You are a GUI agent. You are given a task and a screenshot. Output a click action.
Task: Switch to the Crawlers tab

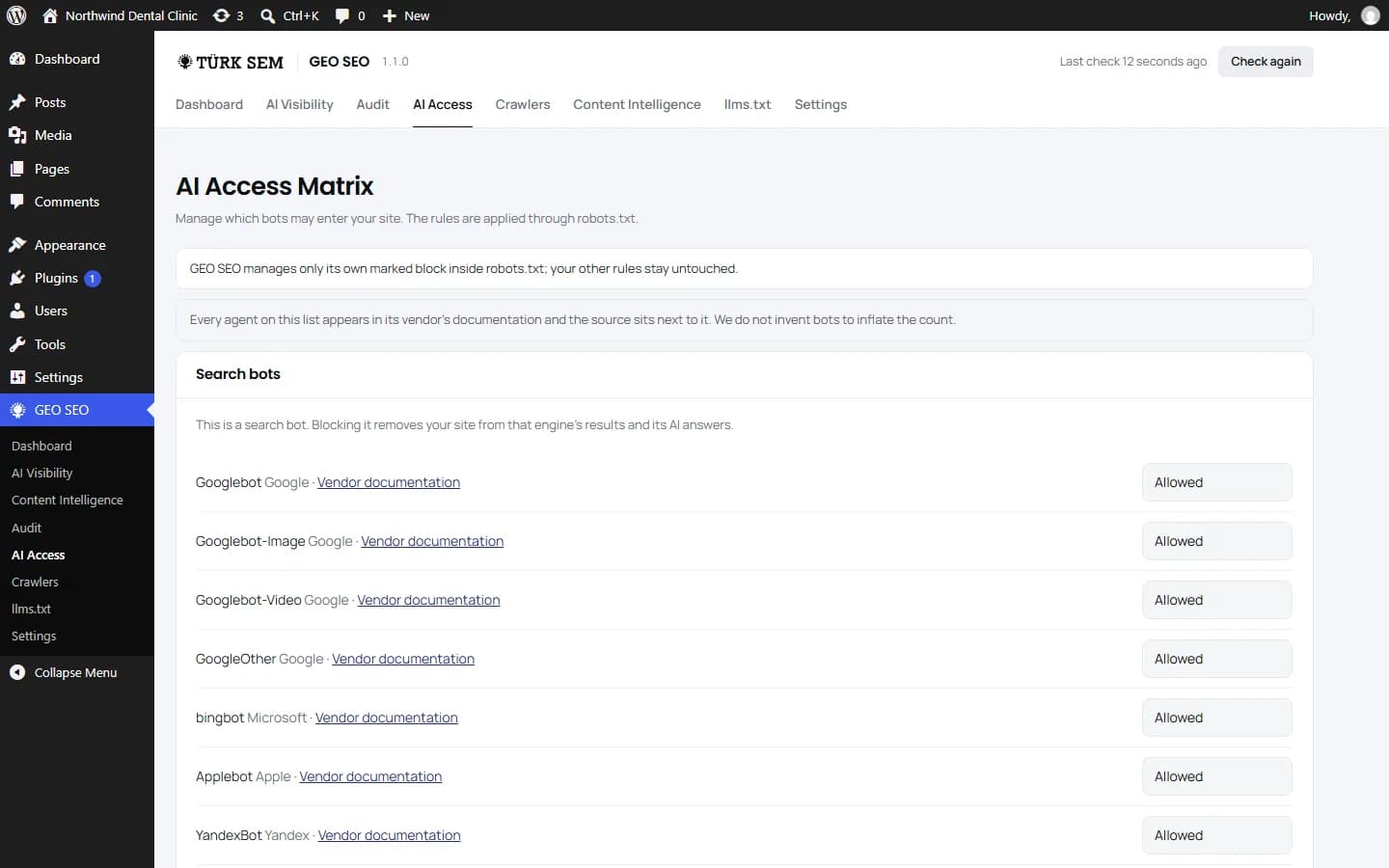(523, 104)
